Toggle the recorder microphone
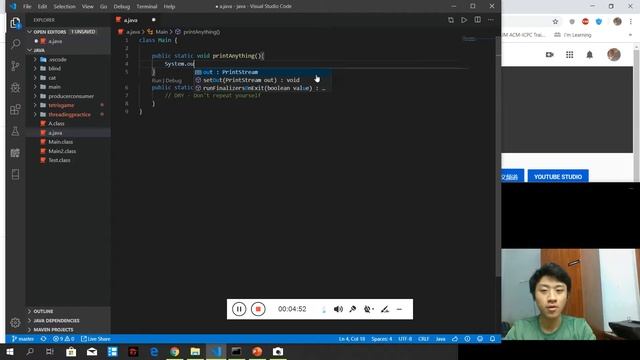The width and height of the screenshot is (640, 360). coord(353,309)
